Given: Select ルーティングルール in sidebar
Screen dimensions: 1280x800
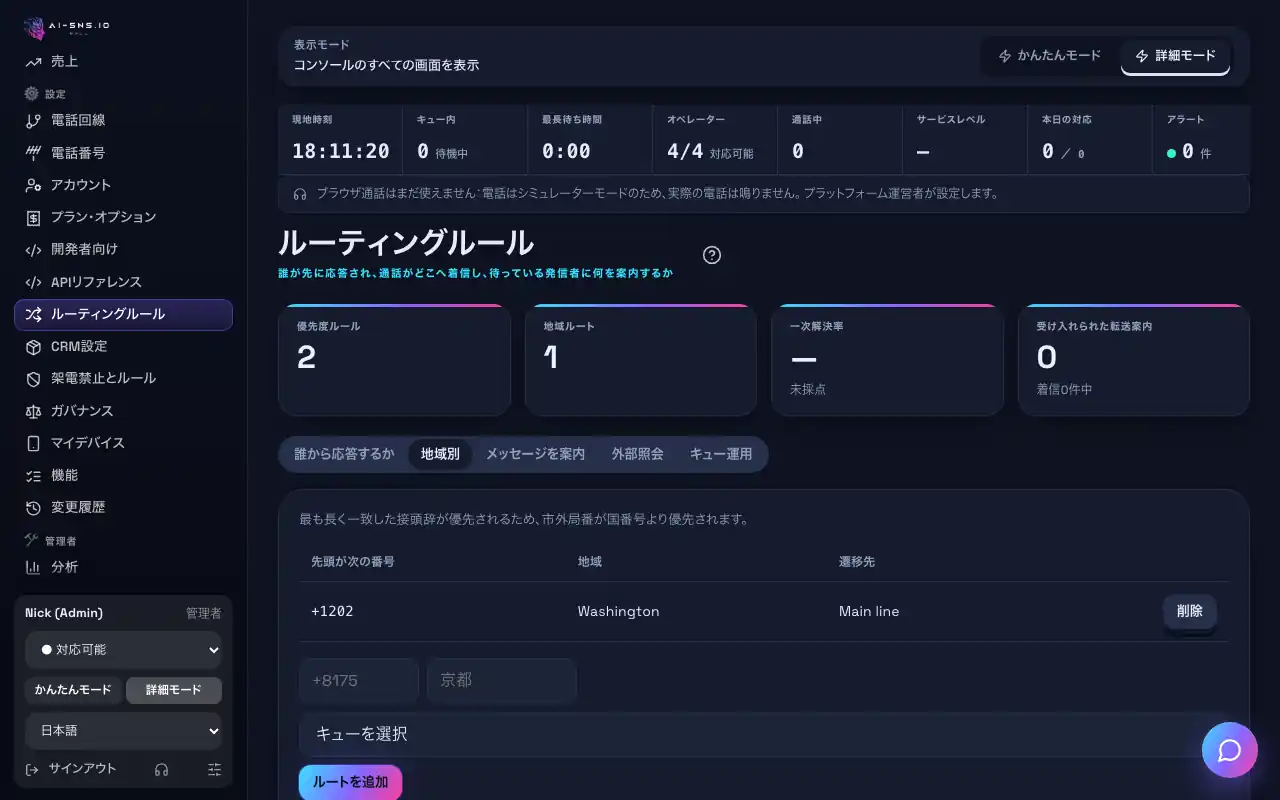Looking at the screenshot, I should point(123,314).
